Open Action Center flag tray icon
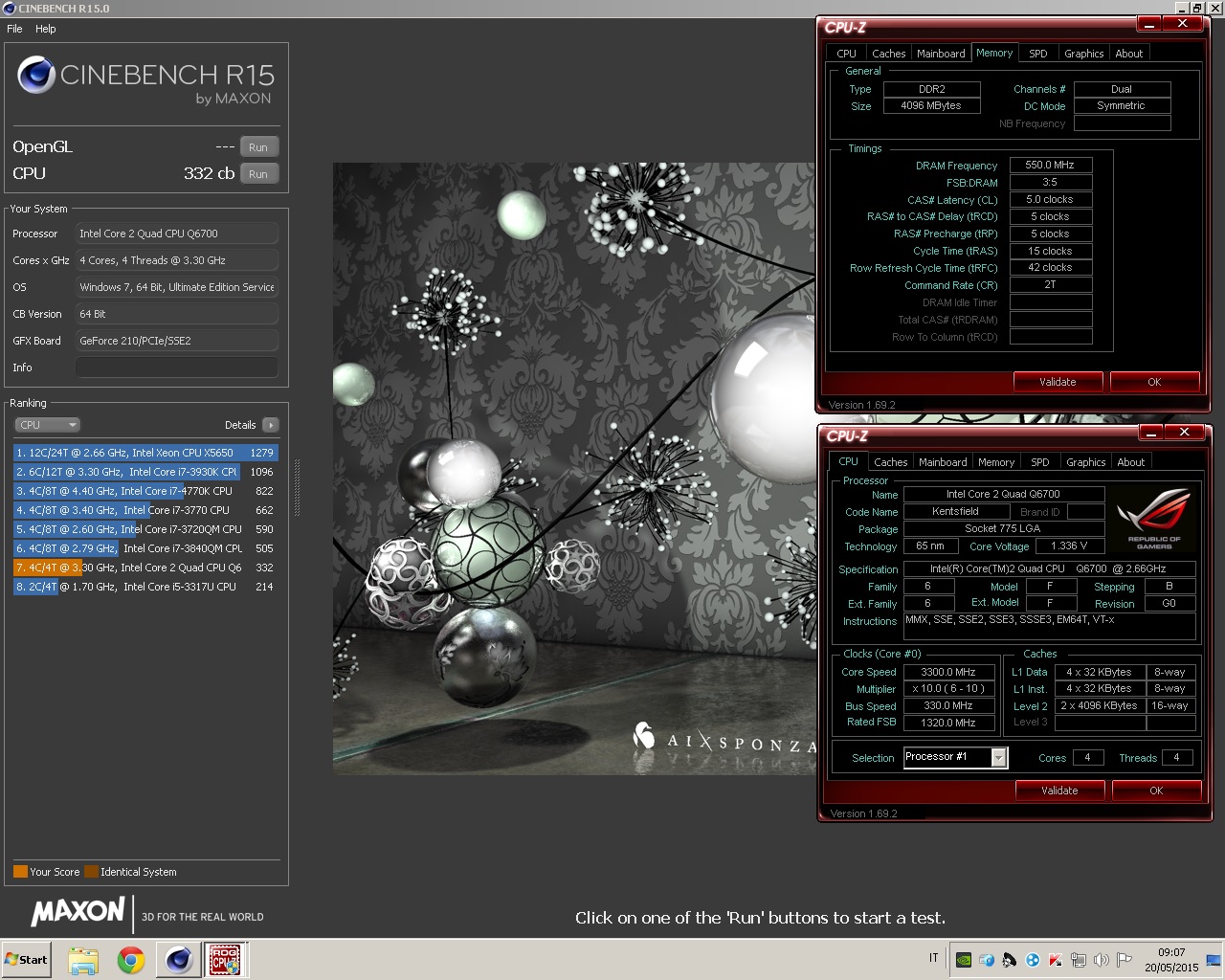 1125,960
